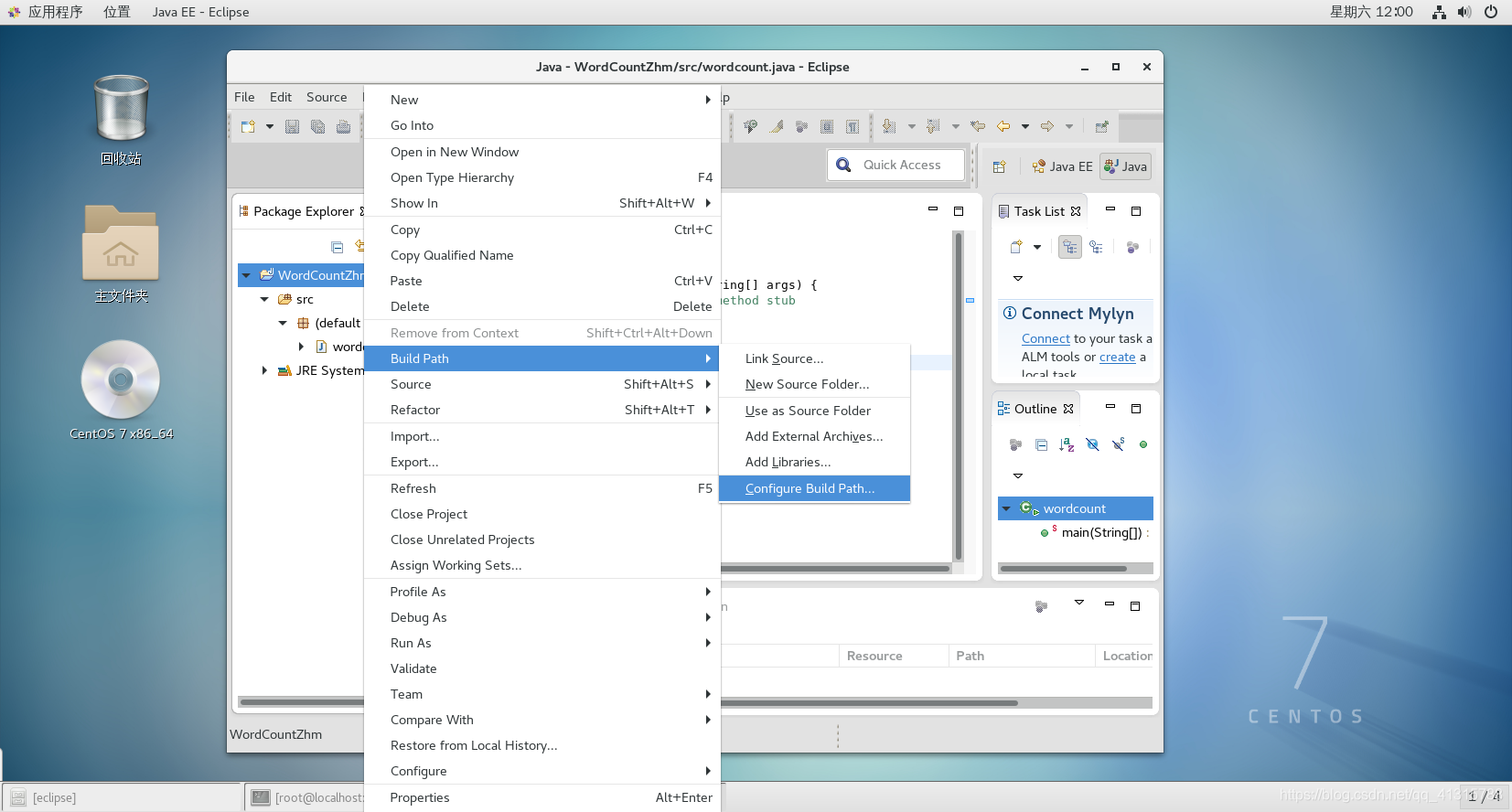The image size is (1512, 812).
Task: Select Refresh in the context menu
Action: [x=542, y=488]
